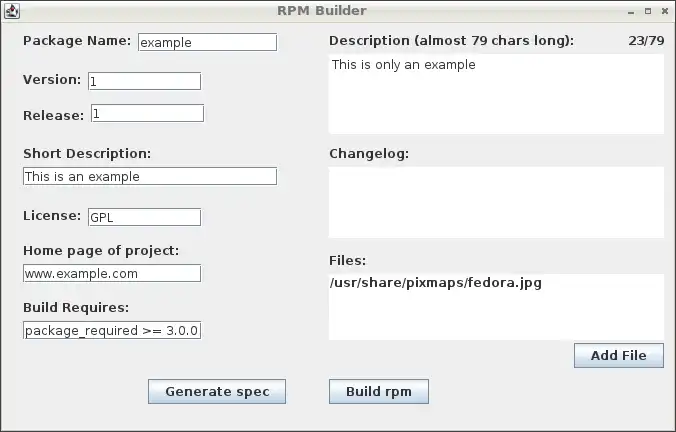
Task: Click the Home page of project label
Action: pyautogui.click(x=101, y=251)
